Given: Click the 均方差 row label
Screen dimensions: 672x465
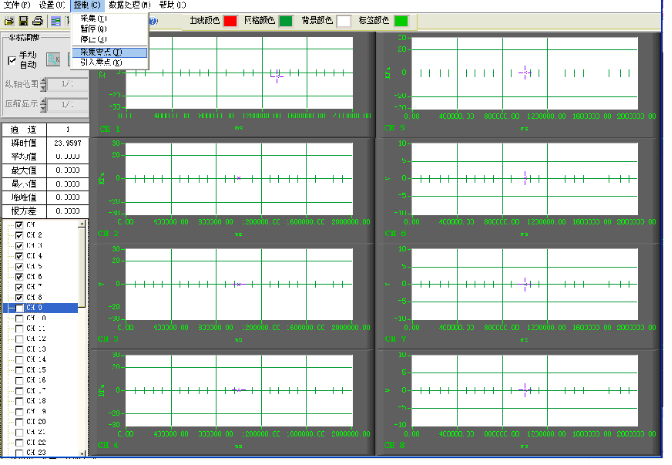Looking at the screenshot, I should click(x=24, y=212).
